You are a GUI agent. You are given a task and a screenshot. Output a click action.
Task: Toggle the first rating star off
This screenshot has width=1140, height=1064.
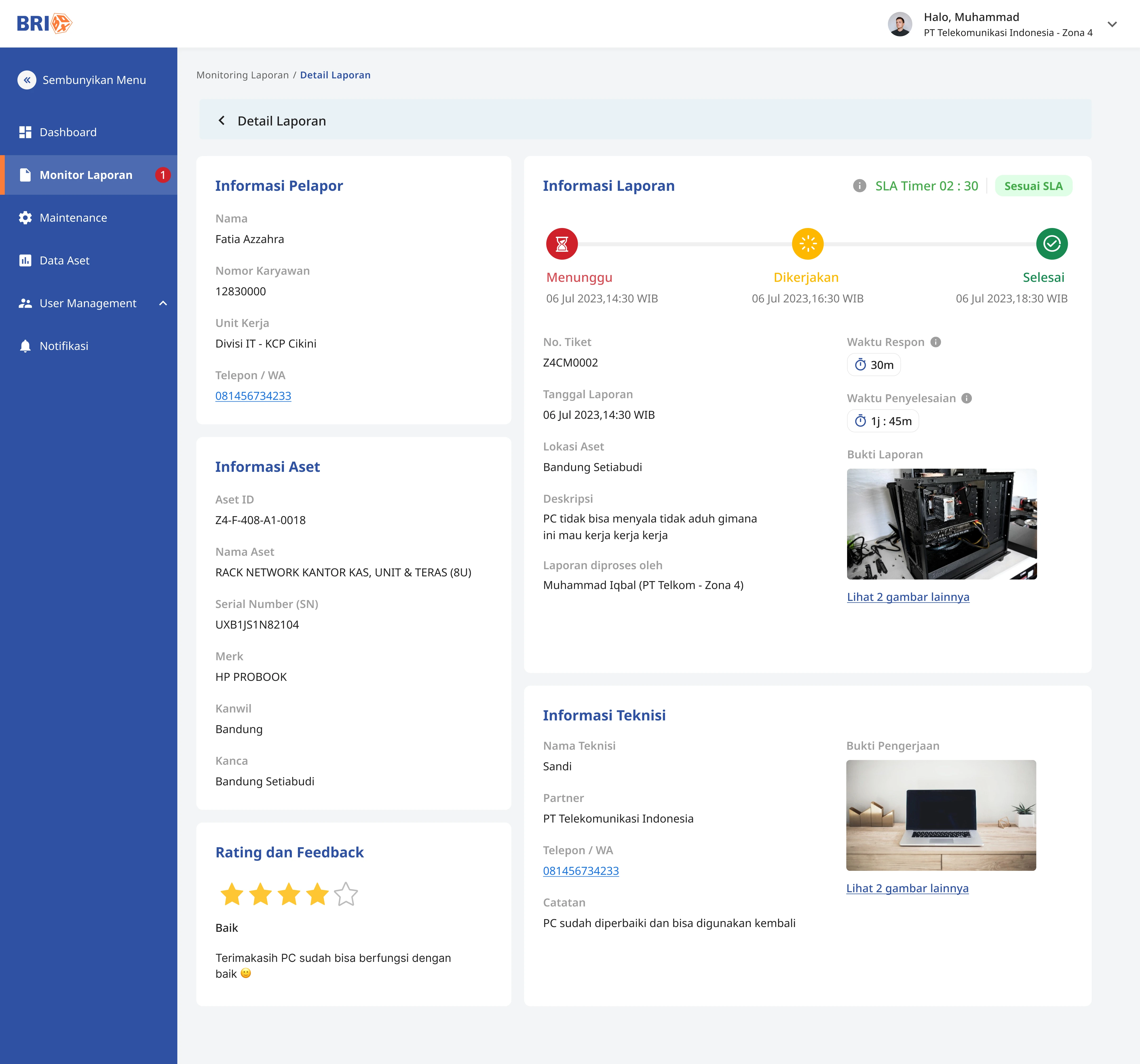[232, 894]
